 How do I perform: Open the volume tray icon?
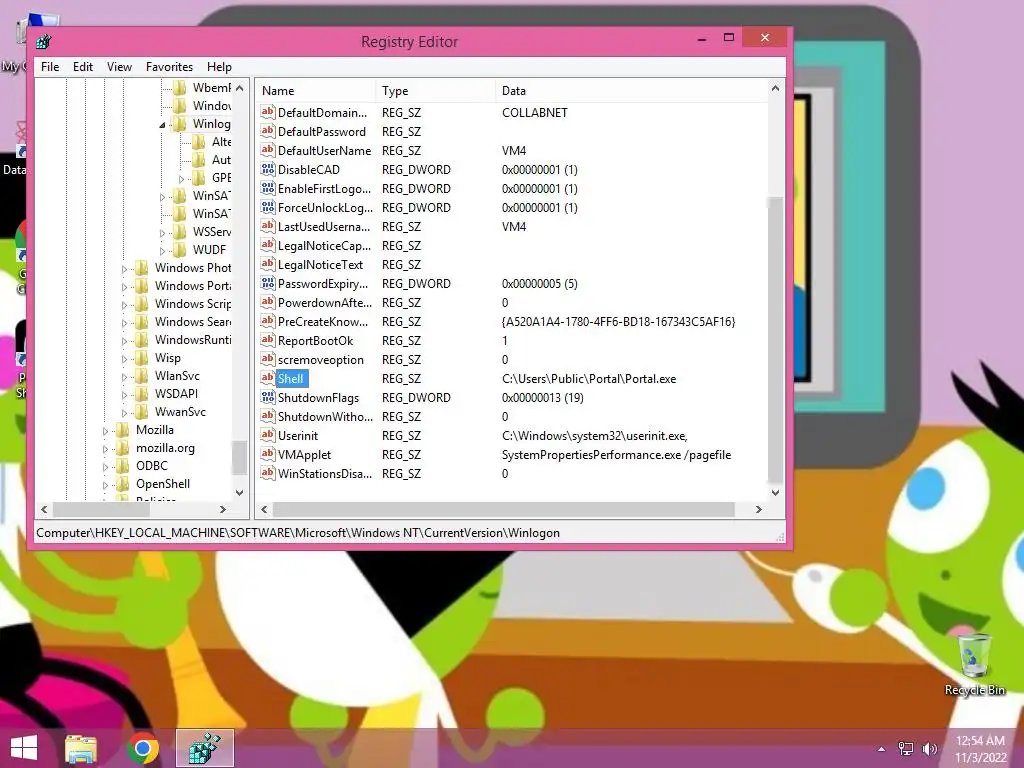pos(929,748)
